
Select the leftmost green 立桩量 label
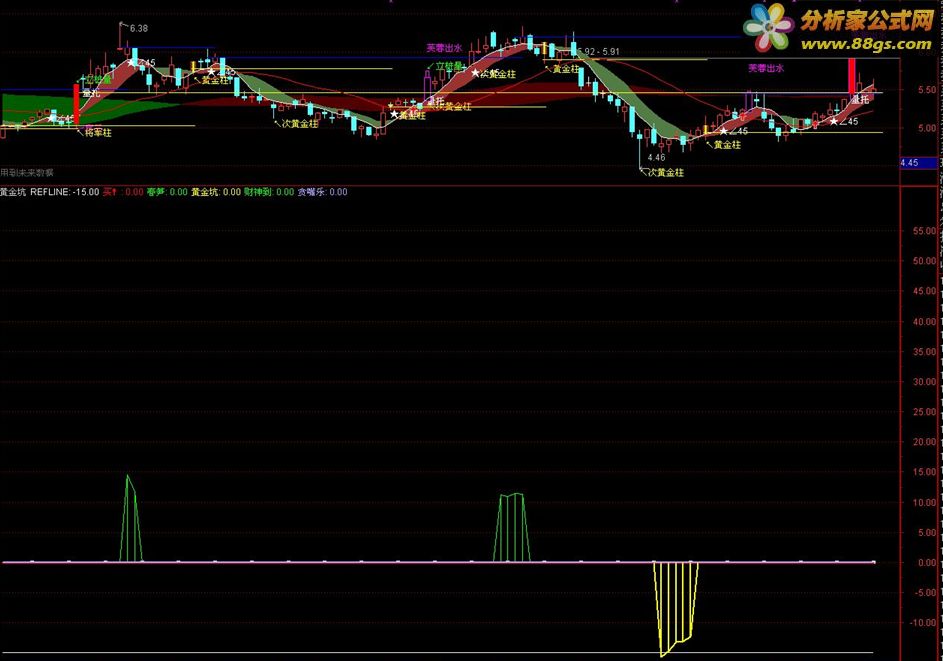tap(99, 79)
